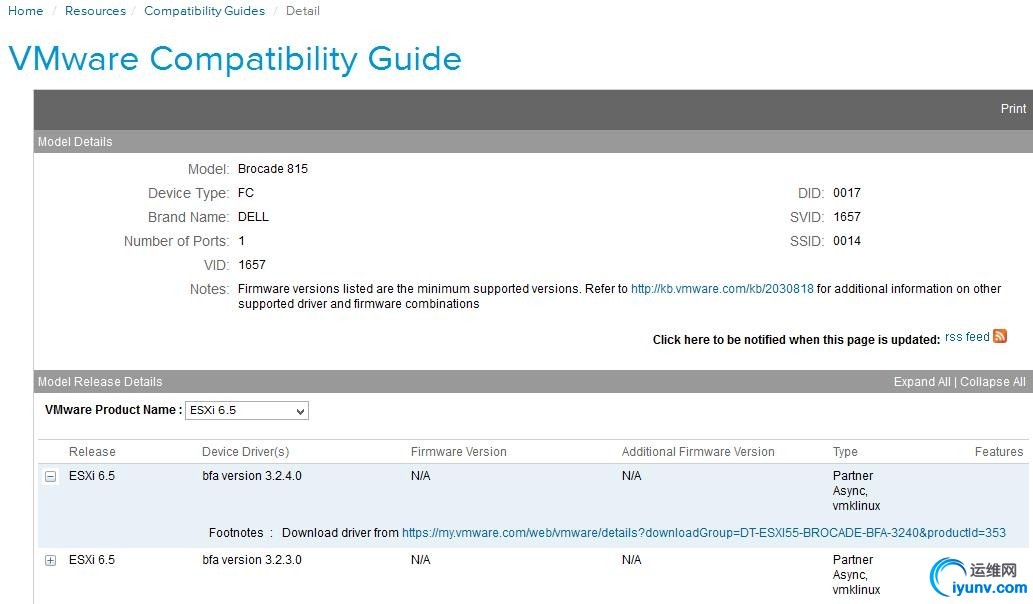This screenshot has height=604, width=1033.
Task: Click the model value 'Brocade 815'
Action: [x=273, y=169]
